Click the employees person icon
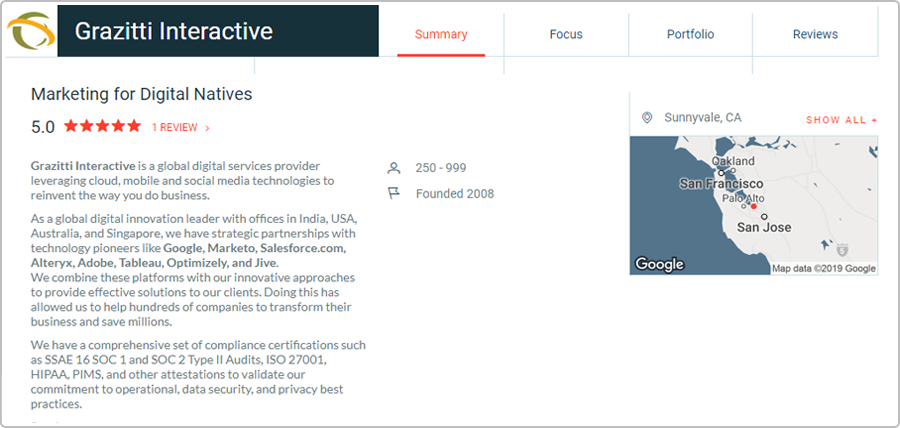 click(394, 168)
